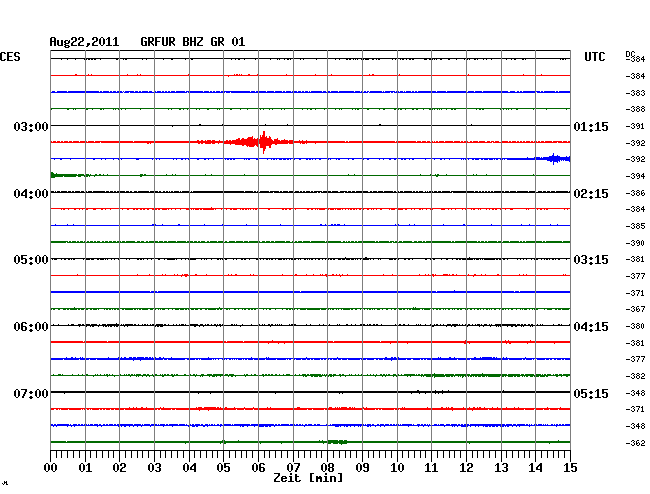Click the 00 minute axis tick label

(51, 468)
